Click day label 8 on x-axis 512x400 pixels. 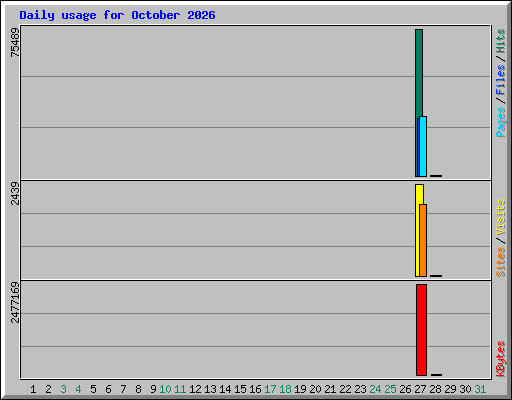coord(138,389)
